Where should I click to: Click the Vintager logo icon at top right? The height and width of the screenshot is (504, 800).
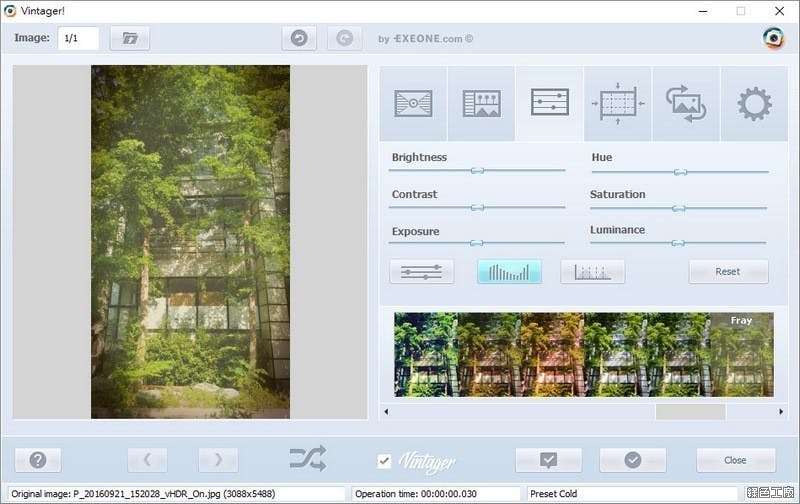(773, 38)
